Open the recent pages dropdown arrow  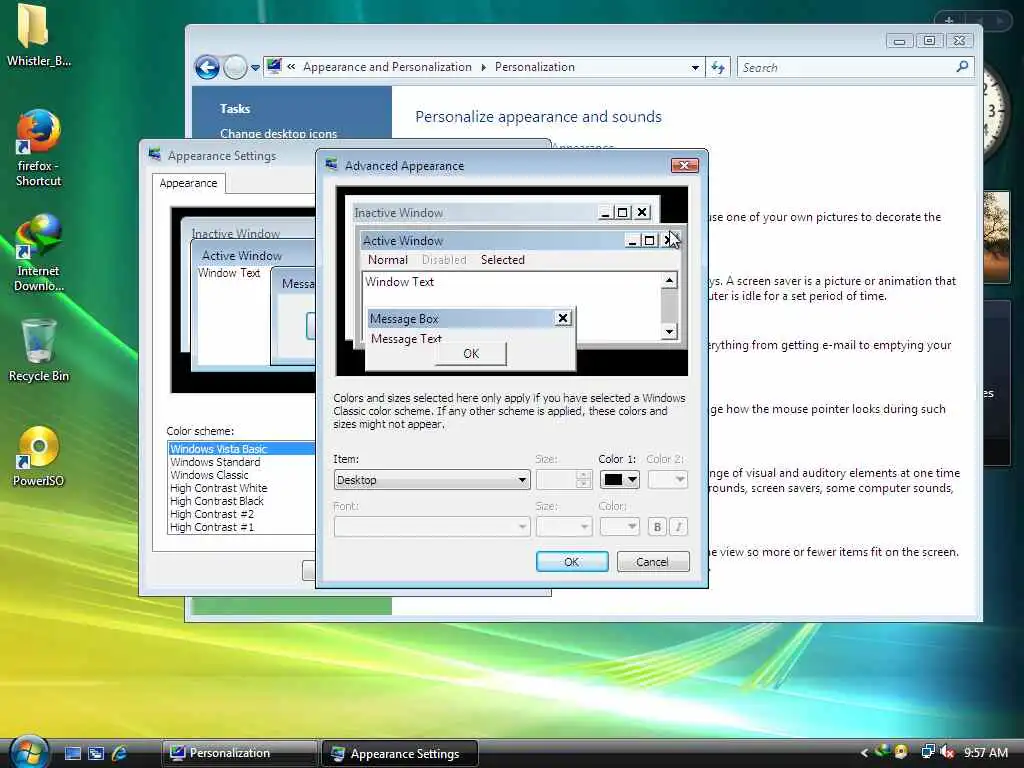tap(255, 67)
